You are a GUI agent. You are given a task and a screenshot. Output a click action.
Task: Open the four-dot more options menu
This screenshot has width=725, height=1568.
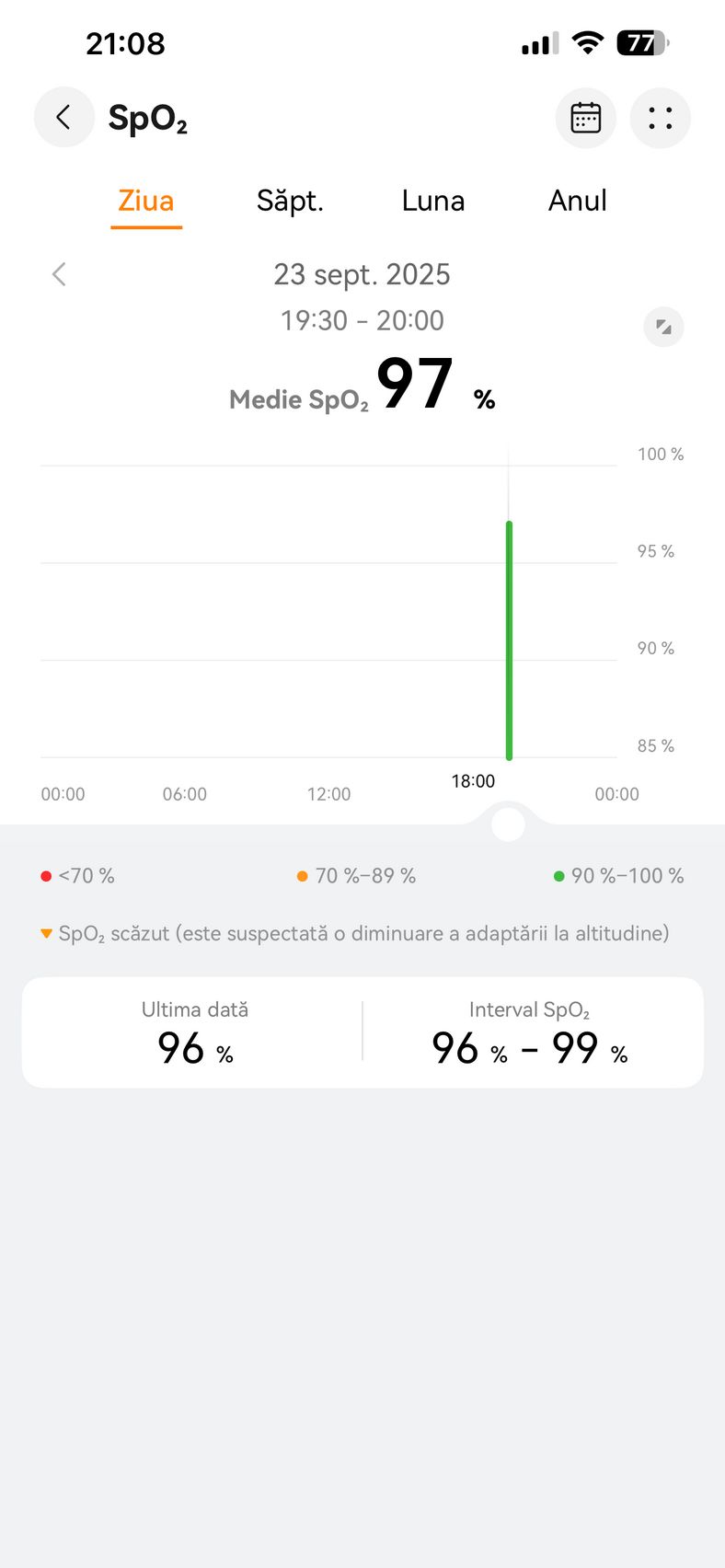point(660,118)
